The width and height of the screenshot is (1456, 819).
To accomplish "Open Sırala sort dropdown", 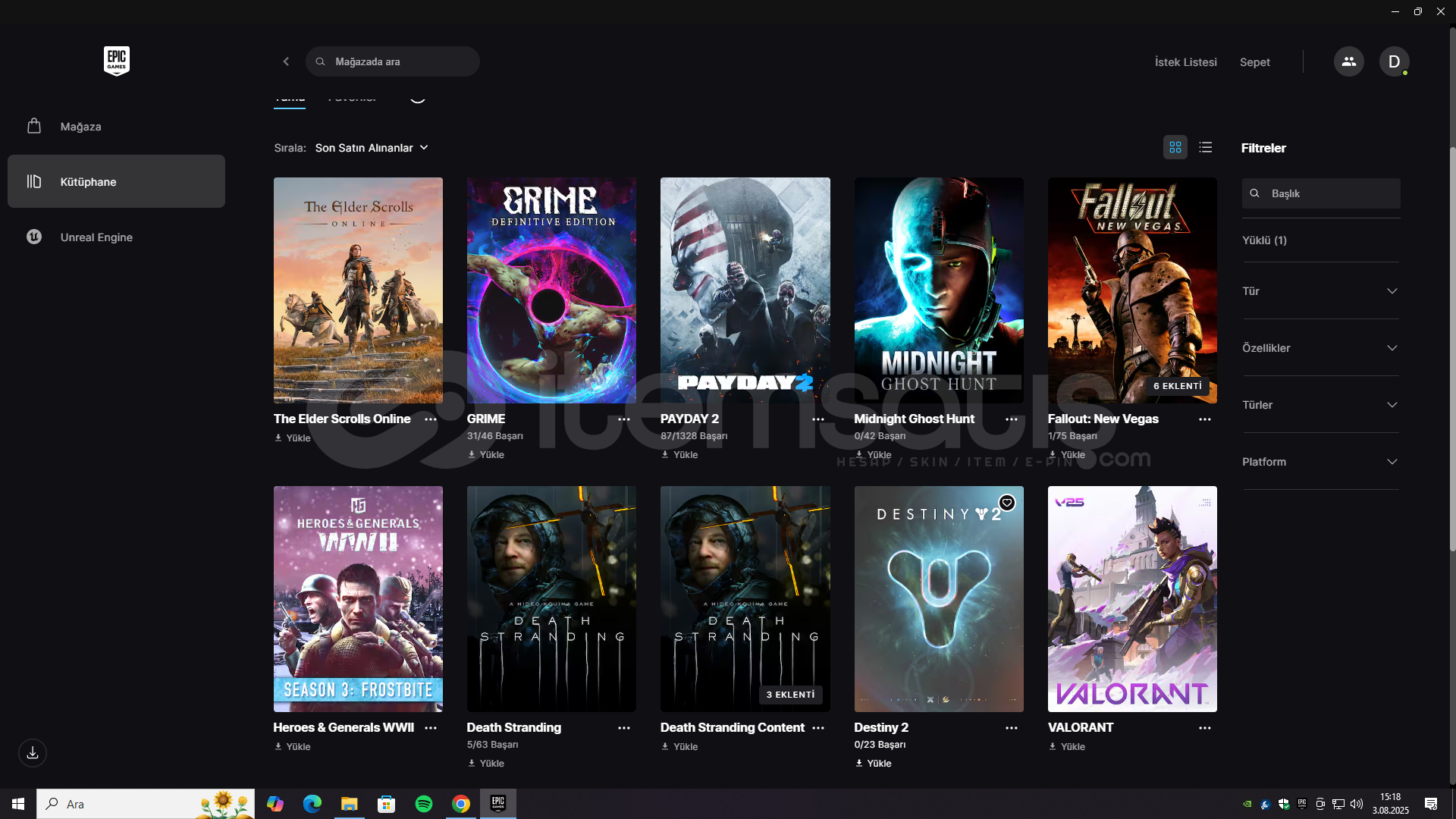I will click(372, 148).
